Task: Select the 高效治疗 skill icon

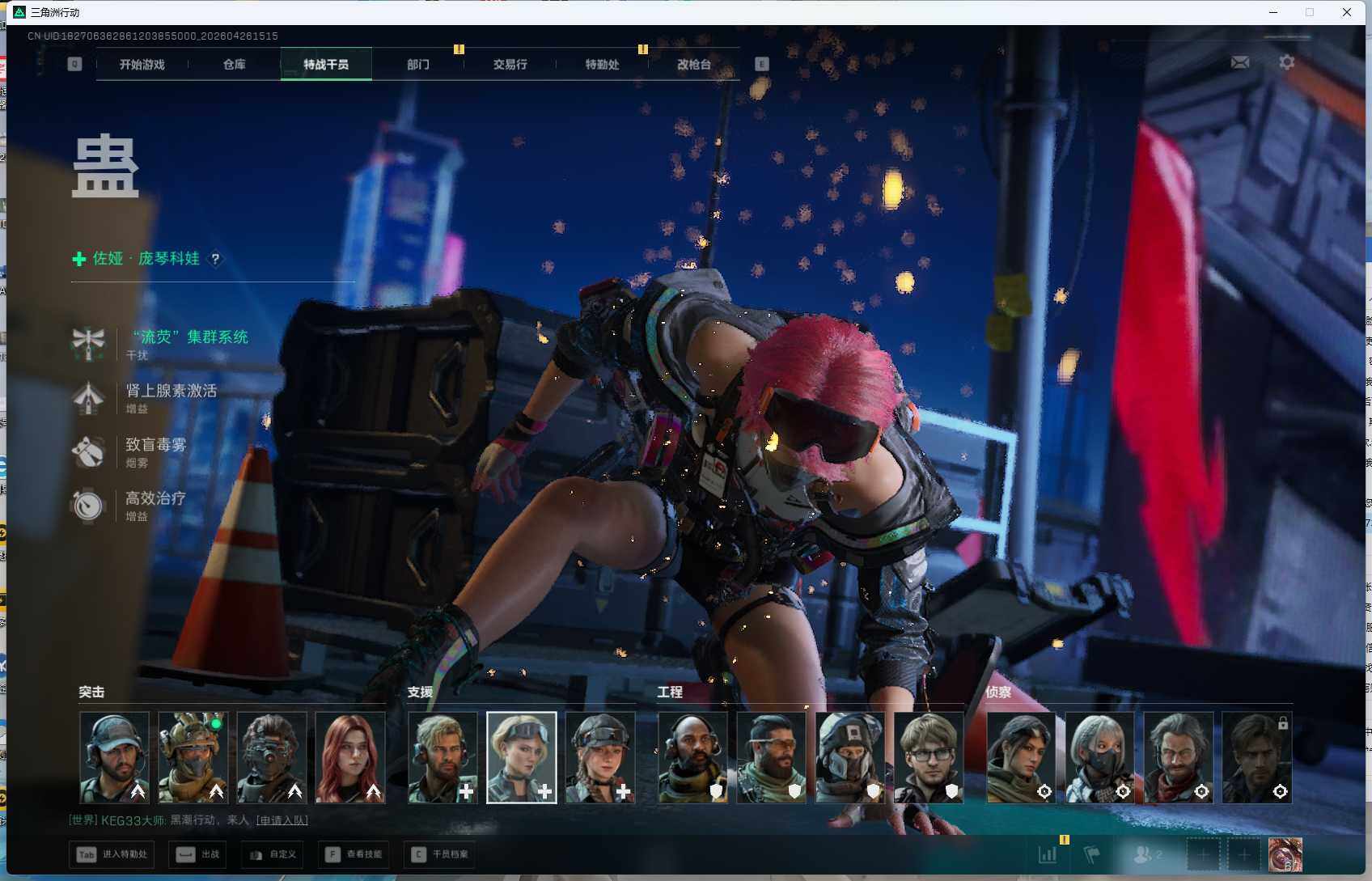Action: [x=88, y=506]
